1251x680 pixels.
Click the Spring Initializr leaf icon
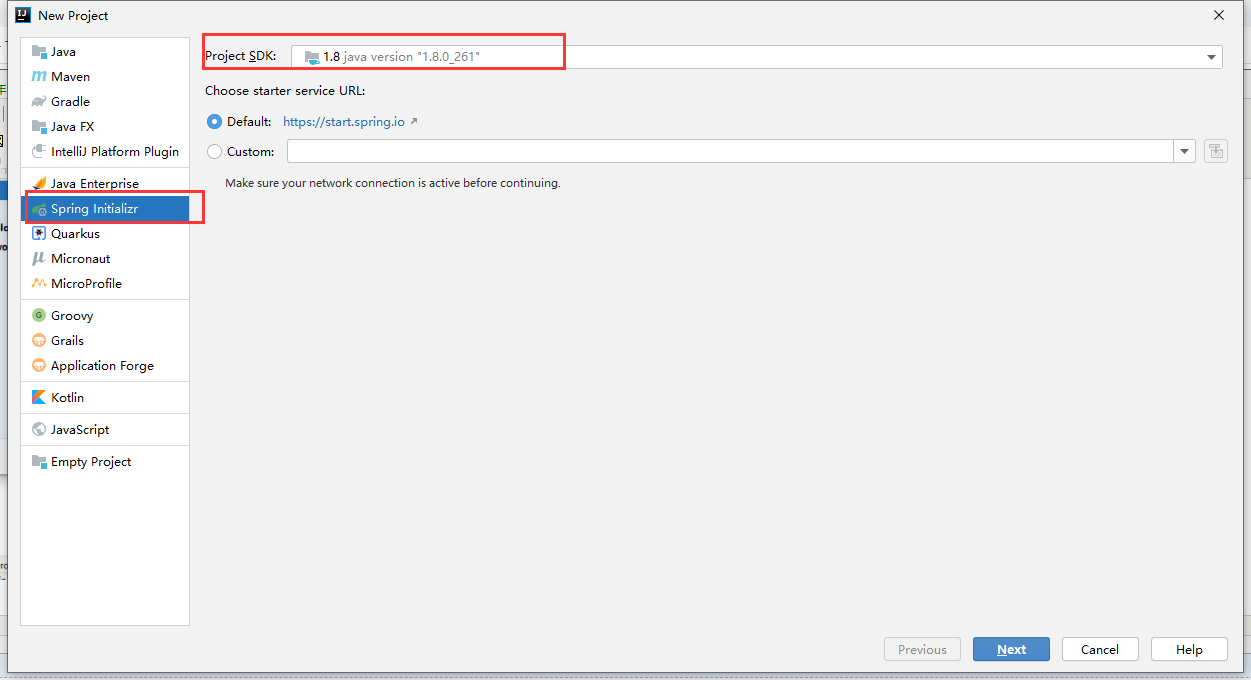(39, 209)
